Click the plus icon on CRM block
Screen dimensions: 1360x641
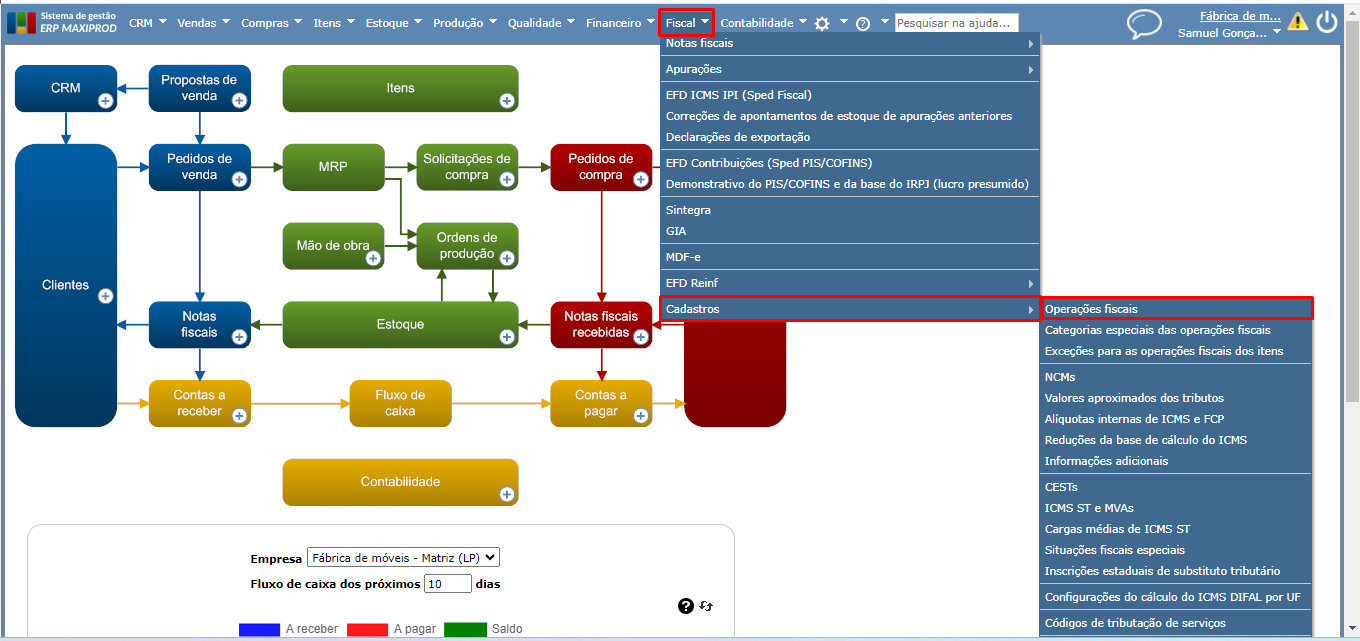105,101
